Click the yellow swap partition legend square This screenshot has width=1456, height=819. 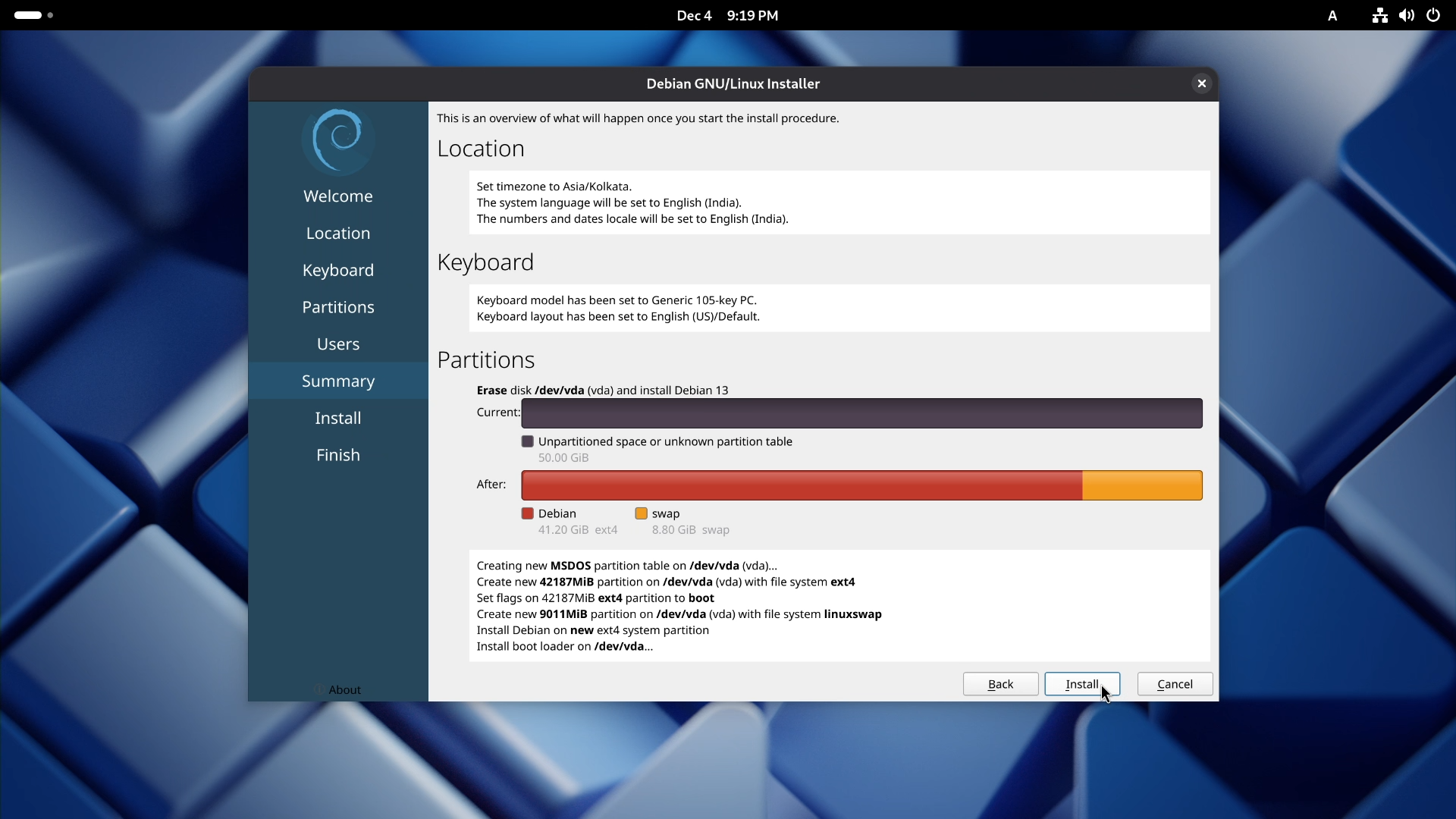tap(642, 513)
